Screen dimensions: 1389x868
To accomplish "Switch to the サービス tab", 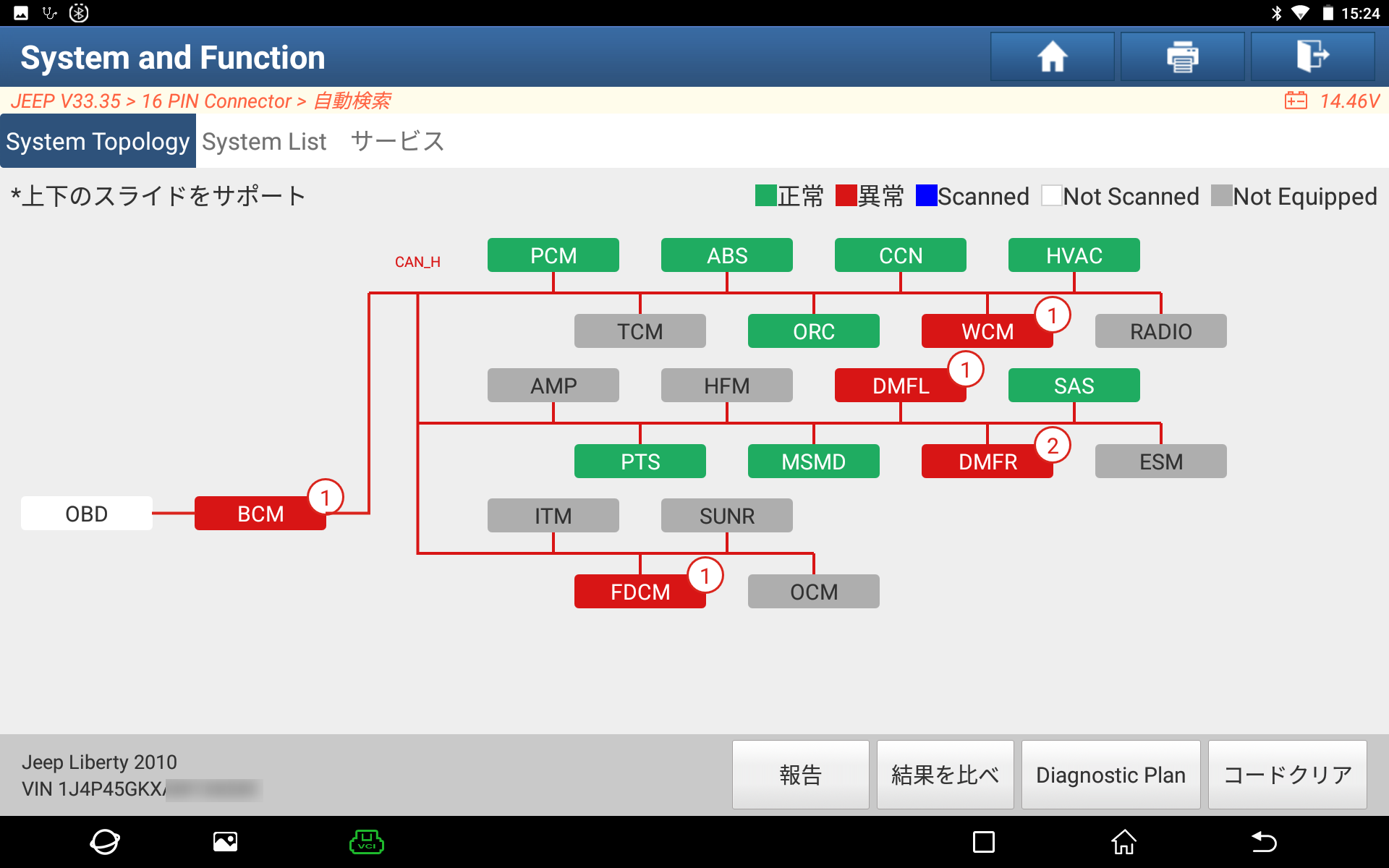I will tap(398, 142).
